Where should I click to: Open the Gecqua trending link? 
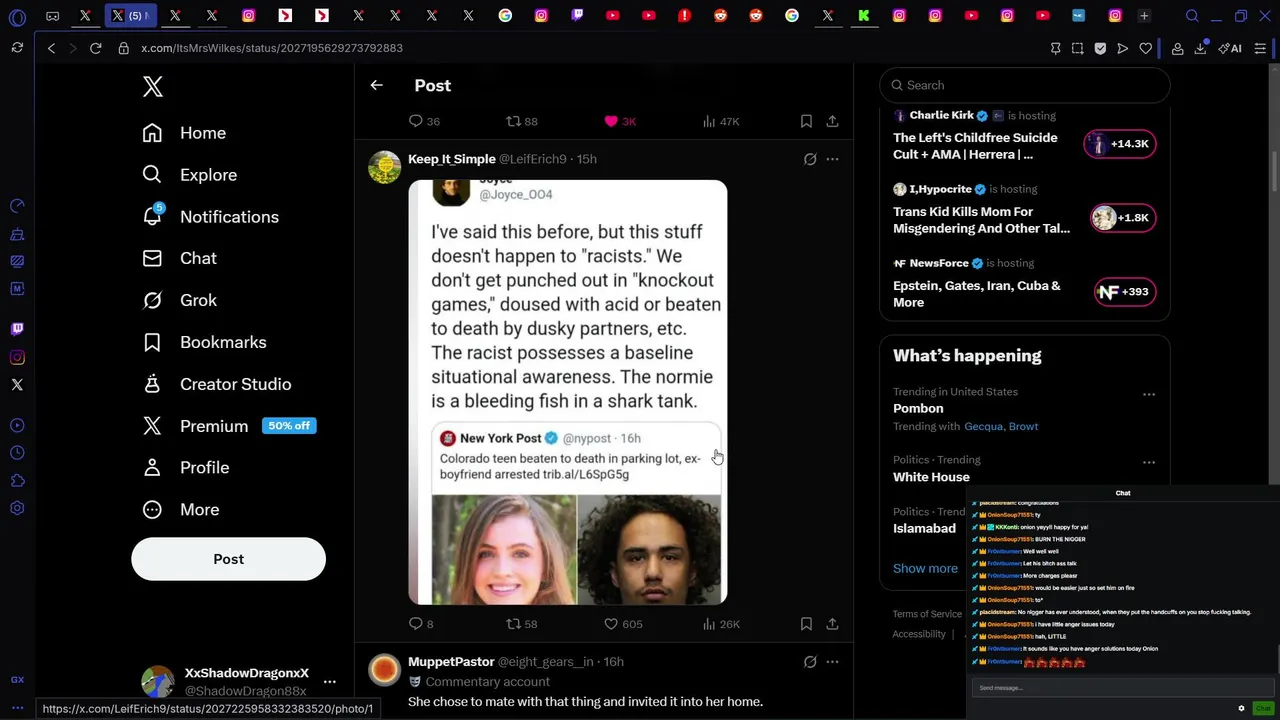point(983,426)
